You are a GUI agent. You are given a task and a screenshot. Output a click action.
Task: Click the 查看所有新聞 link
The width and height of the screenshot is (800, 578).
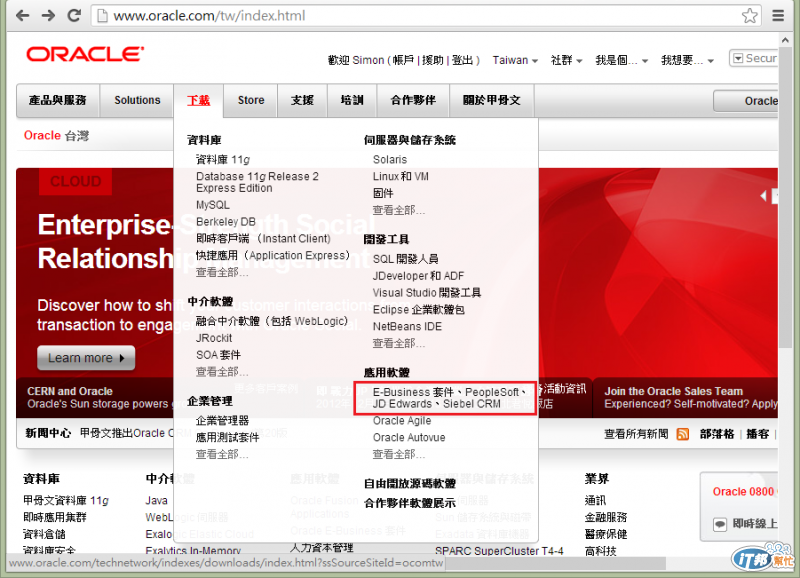click(x=636, y=434)
